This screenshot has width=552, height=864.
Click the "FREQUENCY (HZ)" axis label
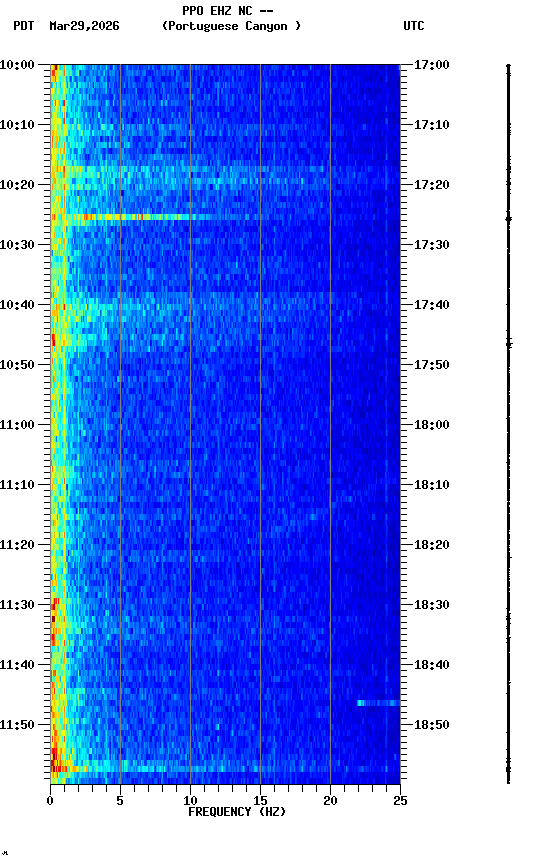point(237,812)
